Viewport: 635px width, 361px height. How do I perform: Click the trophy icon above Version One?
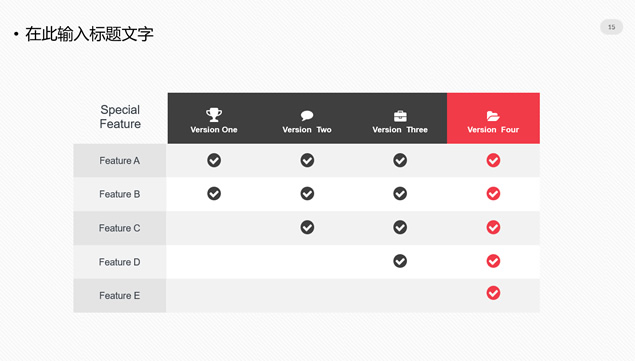coord(214,115)
